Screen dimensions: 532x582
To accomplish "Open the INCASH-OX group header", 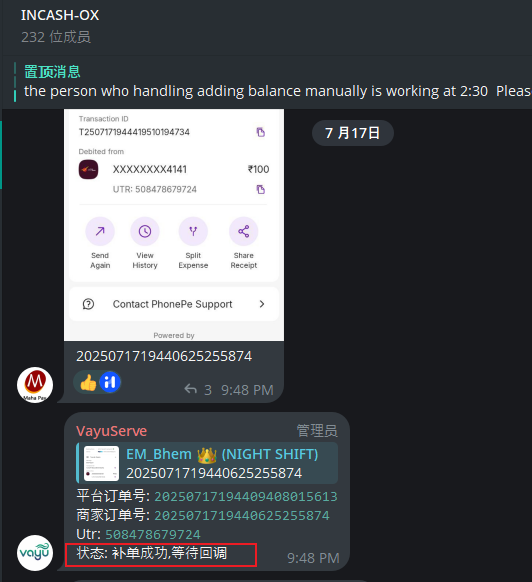I will click(60, 26).
